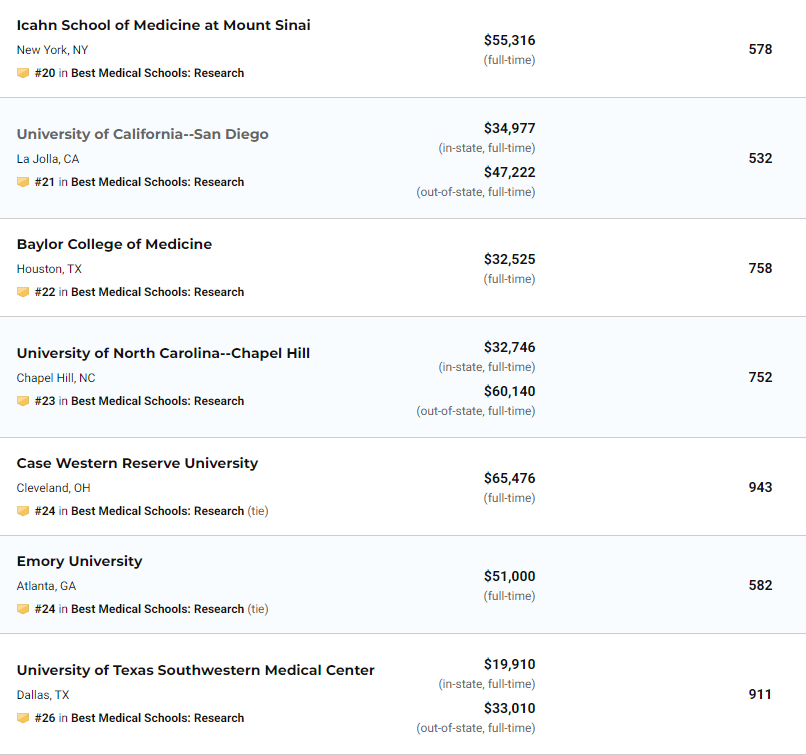Open Emory University link
Screen dimensions: 806x755
[x=79, y=561]
